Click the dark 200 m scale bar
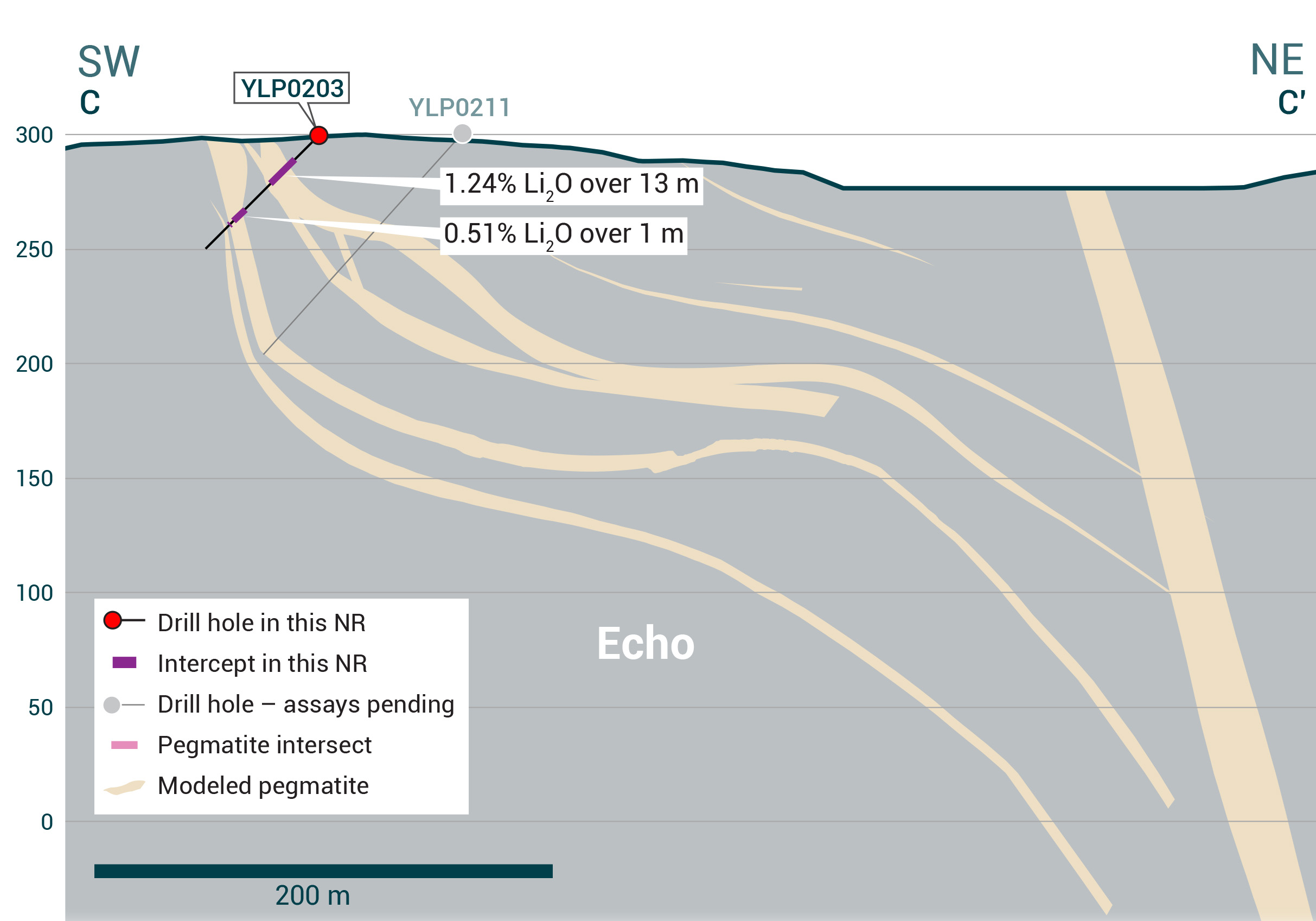This screenshot has height=921, width=1316. (323, 871)
